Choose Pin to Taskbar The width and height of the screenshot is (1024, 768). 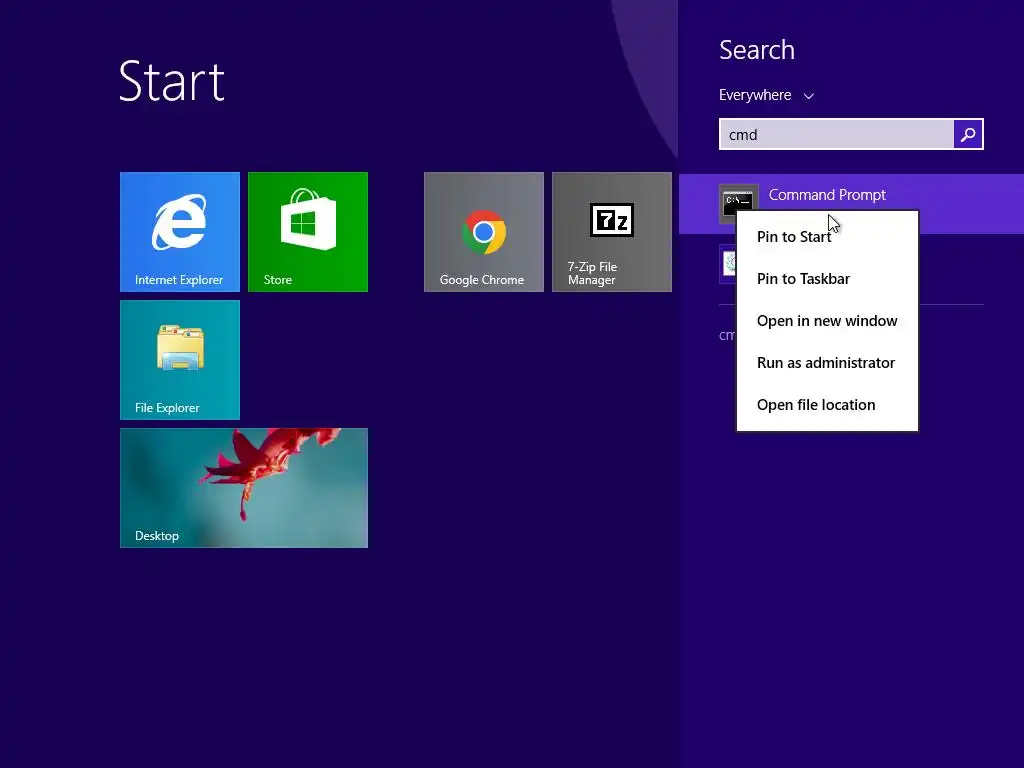click(x=827, y=279)
